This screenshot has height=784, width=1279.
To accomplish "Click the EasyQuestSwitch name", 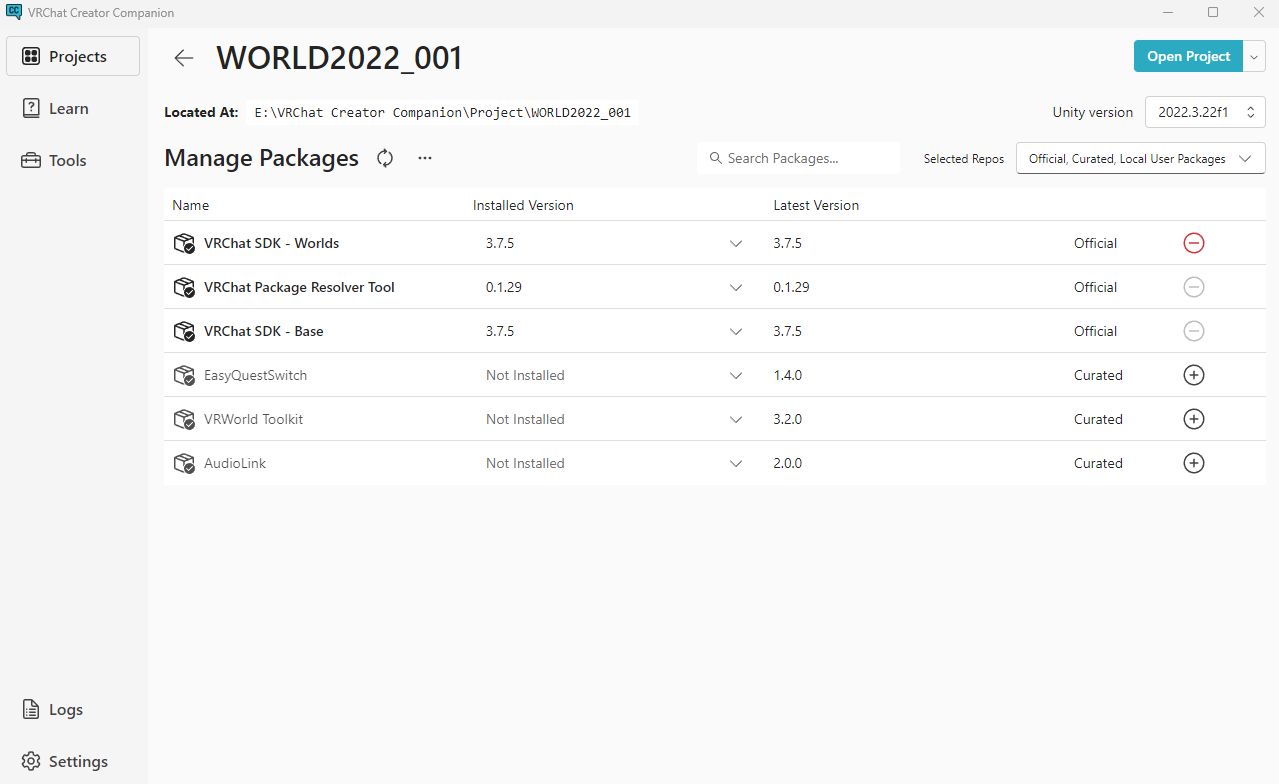I will point(255,375).
